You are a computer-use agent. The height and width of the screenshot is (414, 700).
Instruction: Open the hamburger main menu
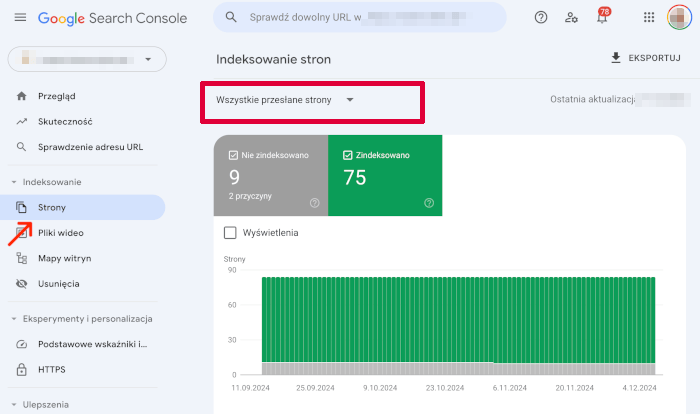point(20,17)
